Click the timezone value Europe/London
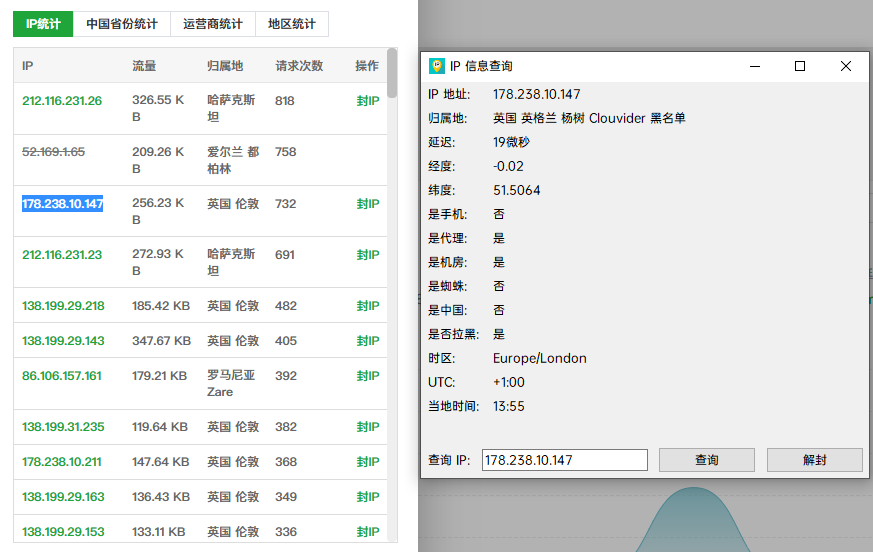 (540, 358)
